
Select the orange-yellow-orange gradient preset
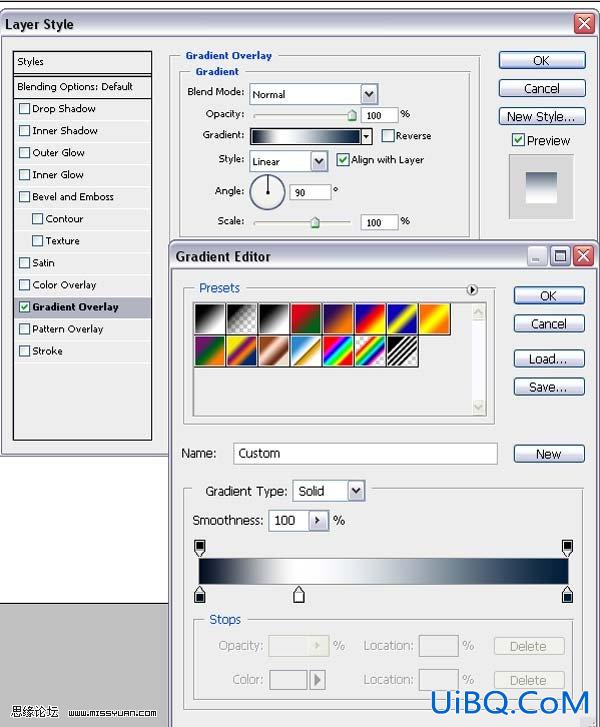[x=434, y=319]
